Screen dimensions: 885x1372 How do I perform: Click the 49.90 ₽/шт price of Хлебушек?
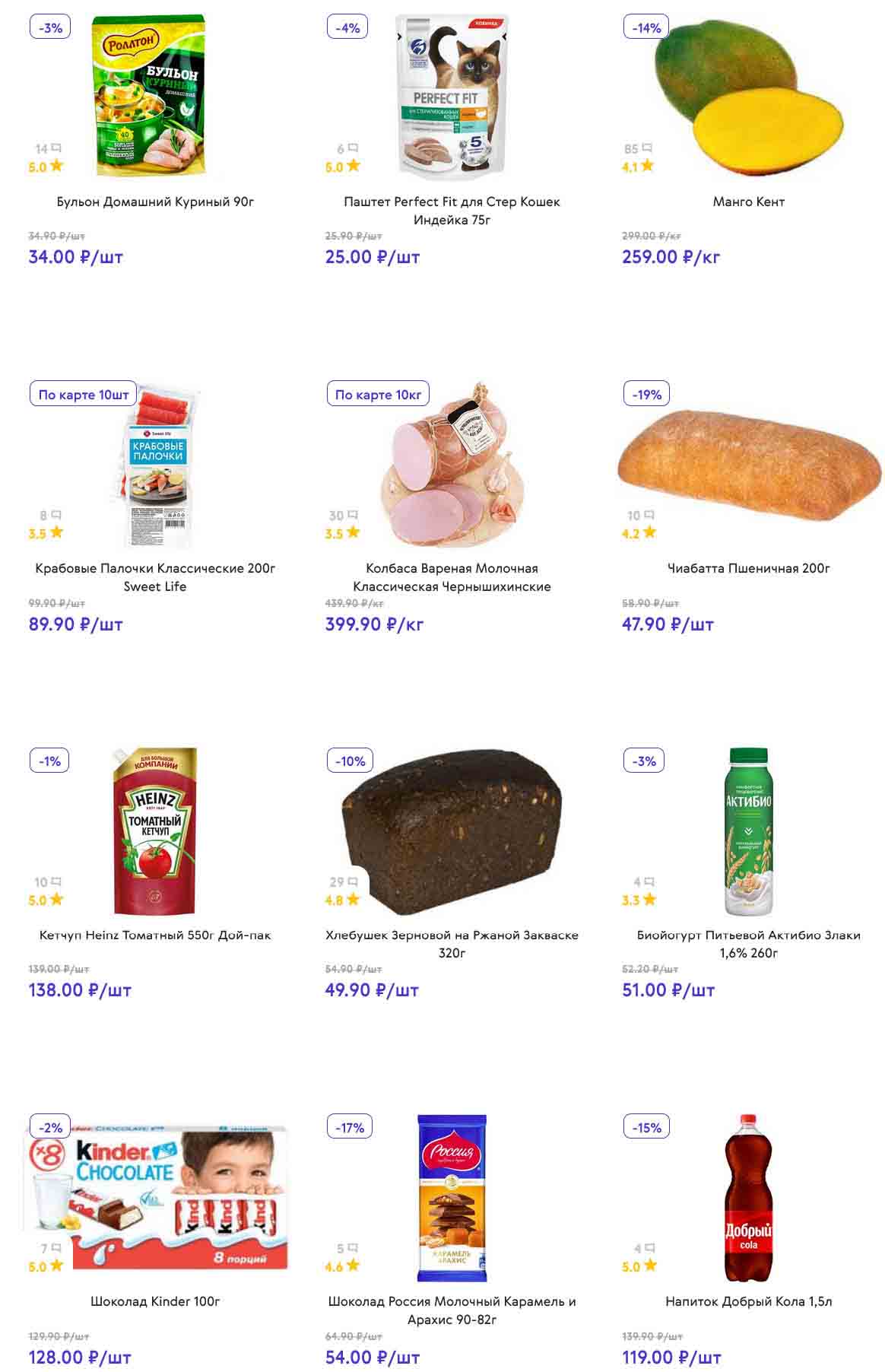[372, 990]
